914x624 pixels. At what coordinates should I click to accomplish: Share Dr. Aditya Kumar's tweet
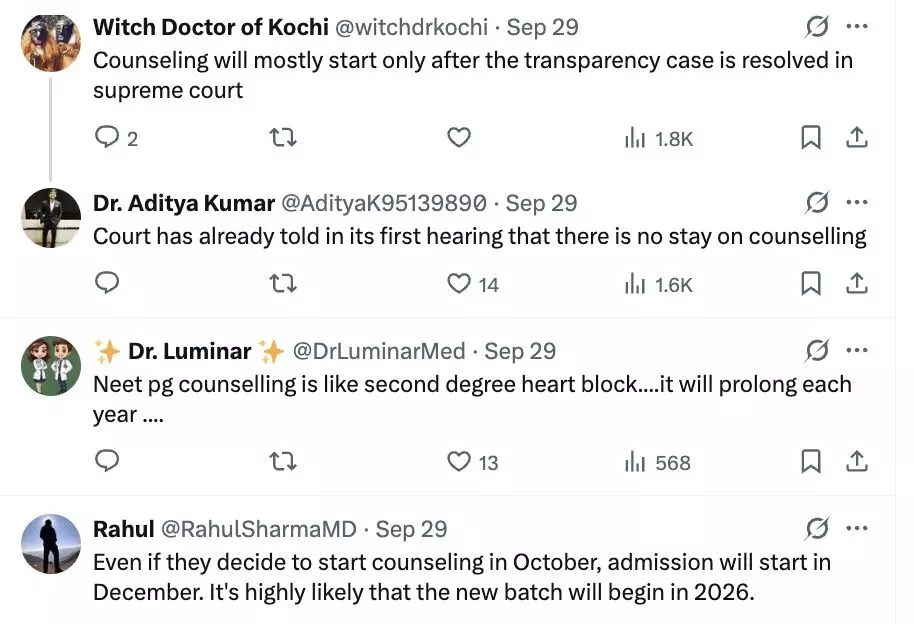point(857,284)
